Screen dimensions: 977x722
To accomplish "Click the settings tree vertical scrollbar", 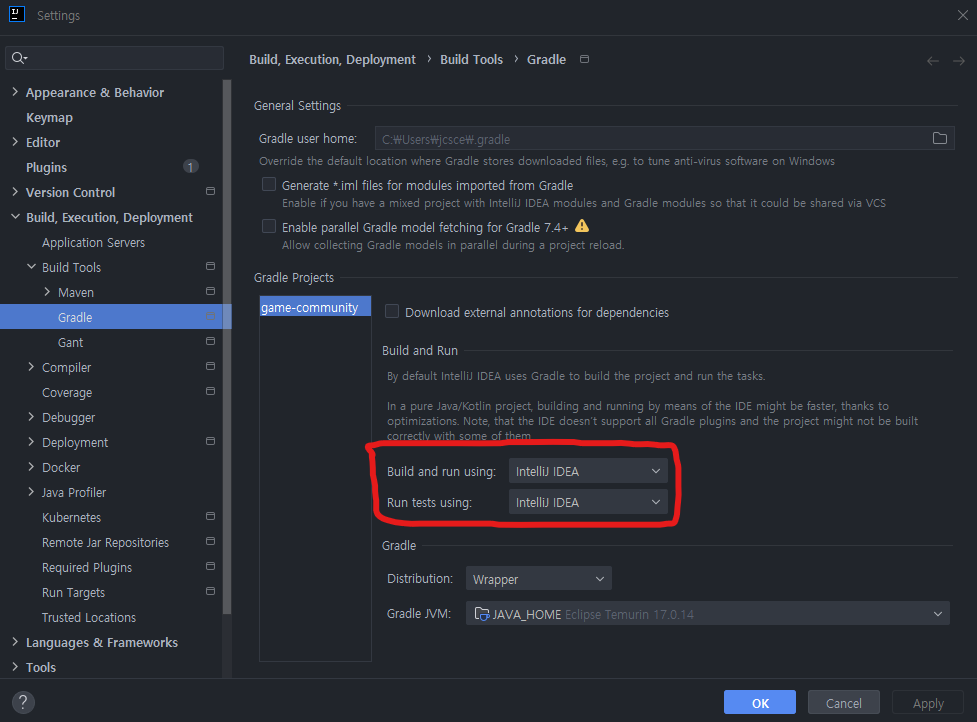I will [227, 346].
